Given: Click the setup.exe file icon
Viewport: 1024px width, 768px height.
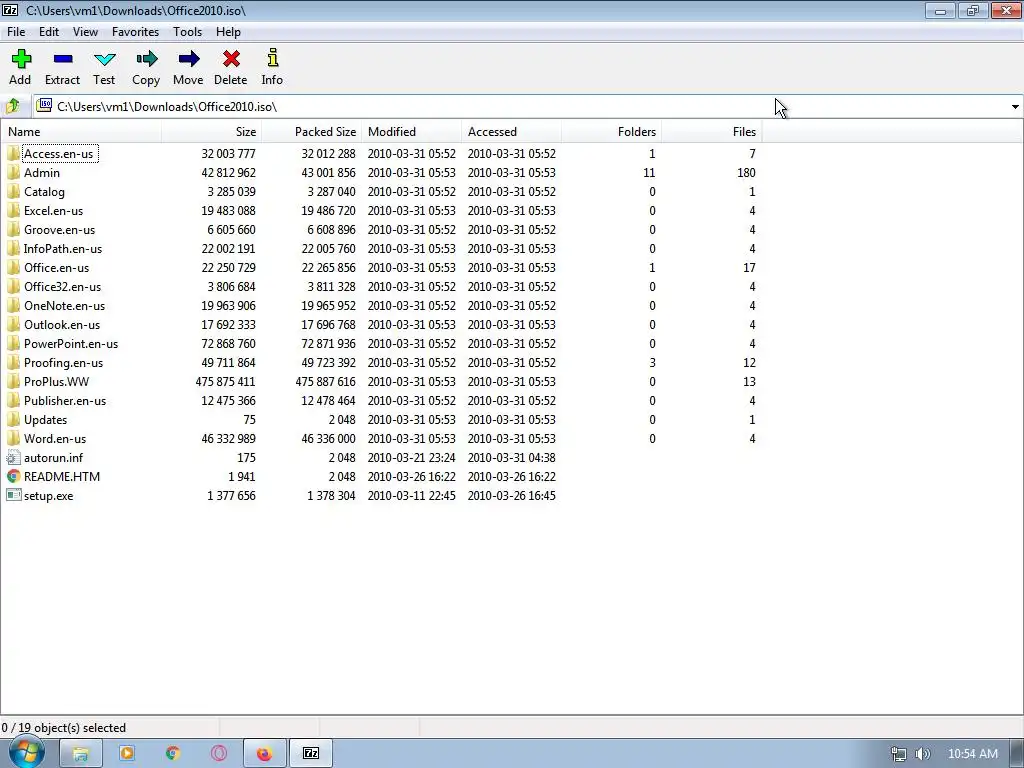Looking at the screenshot, I should pos(13,496).
